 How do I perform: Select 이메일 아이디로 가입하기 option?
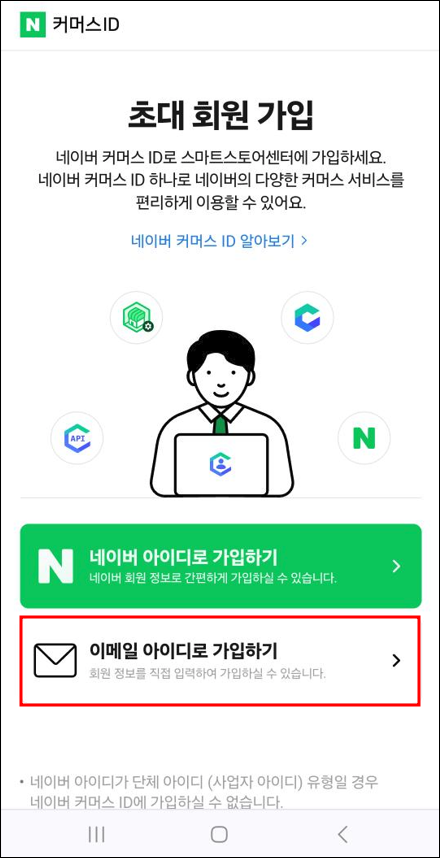(221, 660)
